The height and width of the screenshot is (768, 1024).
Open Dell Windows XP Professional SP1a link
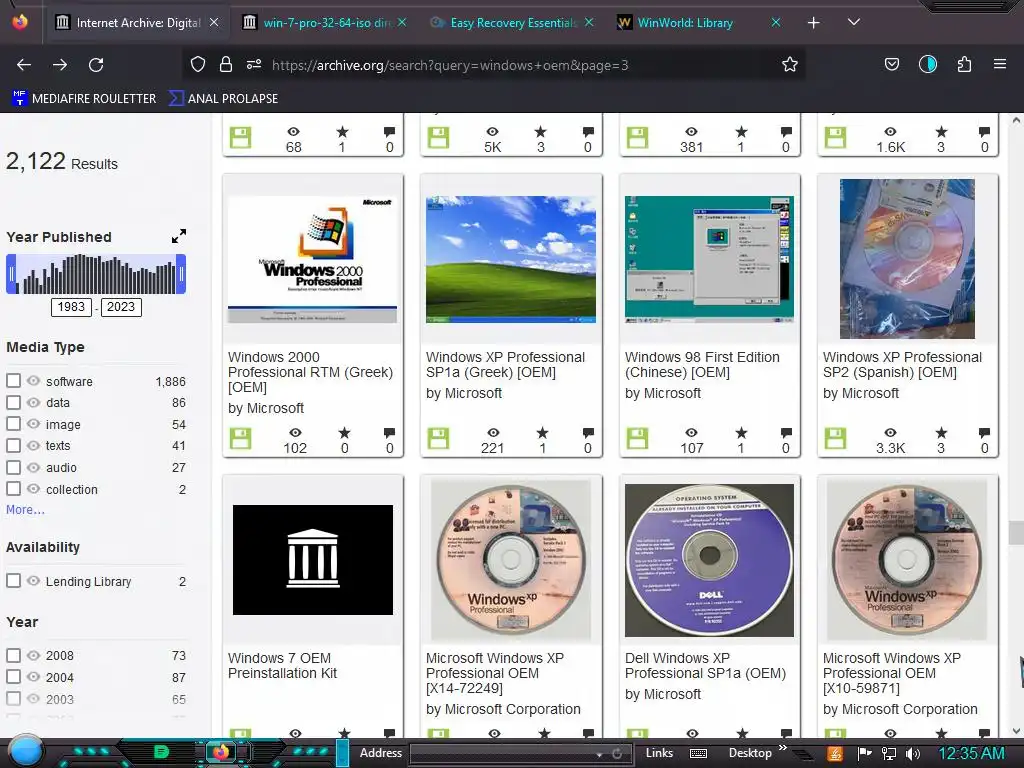tap(705, 665)
